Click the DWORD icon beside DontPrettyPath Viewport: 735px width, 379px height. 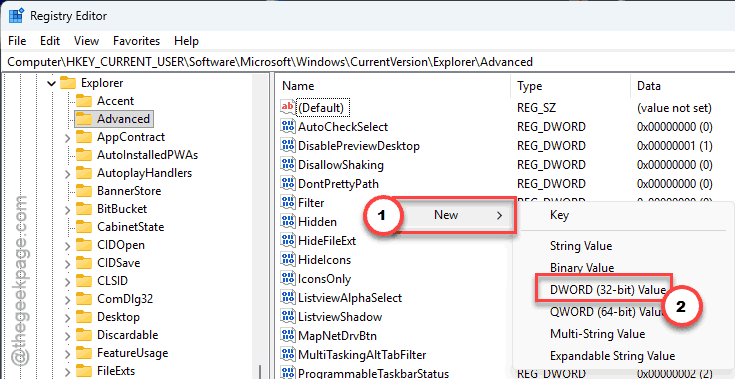[287, 184]
